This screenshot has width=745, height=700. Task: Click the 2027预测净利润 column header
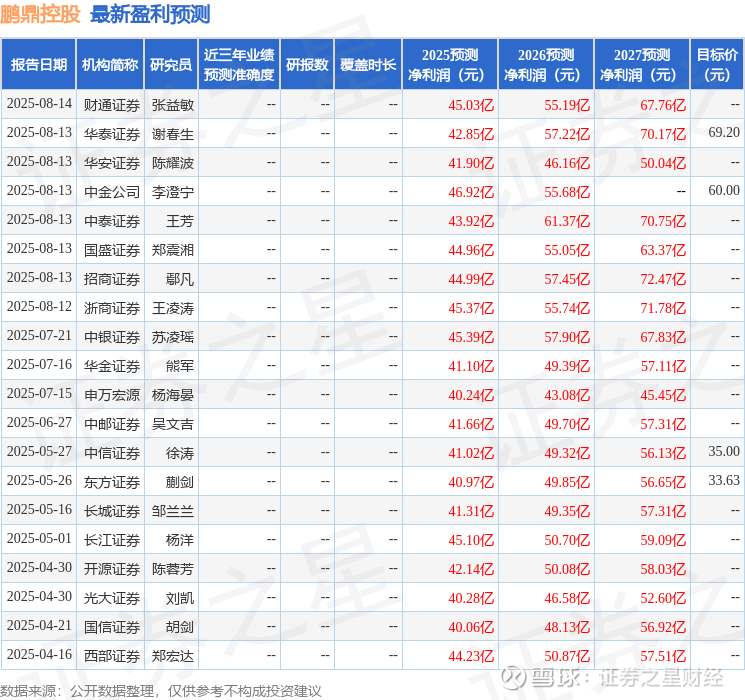tap(642, 65)
